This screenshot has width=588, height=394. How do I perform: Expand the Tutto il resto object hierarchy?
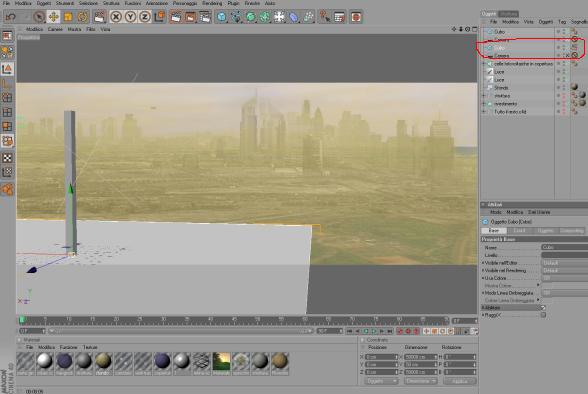[x=484, y=112]
